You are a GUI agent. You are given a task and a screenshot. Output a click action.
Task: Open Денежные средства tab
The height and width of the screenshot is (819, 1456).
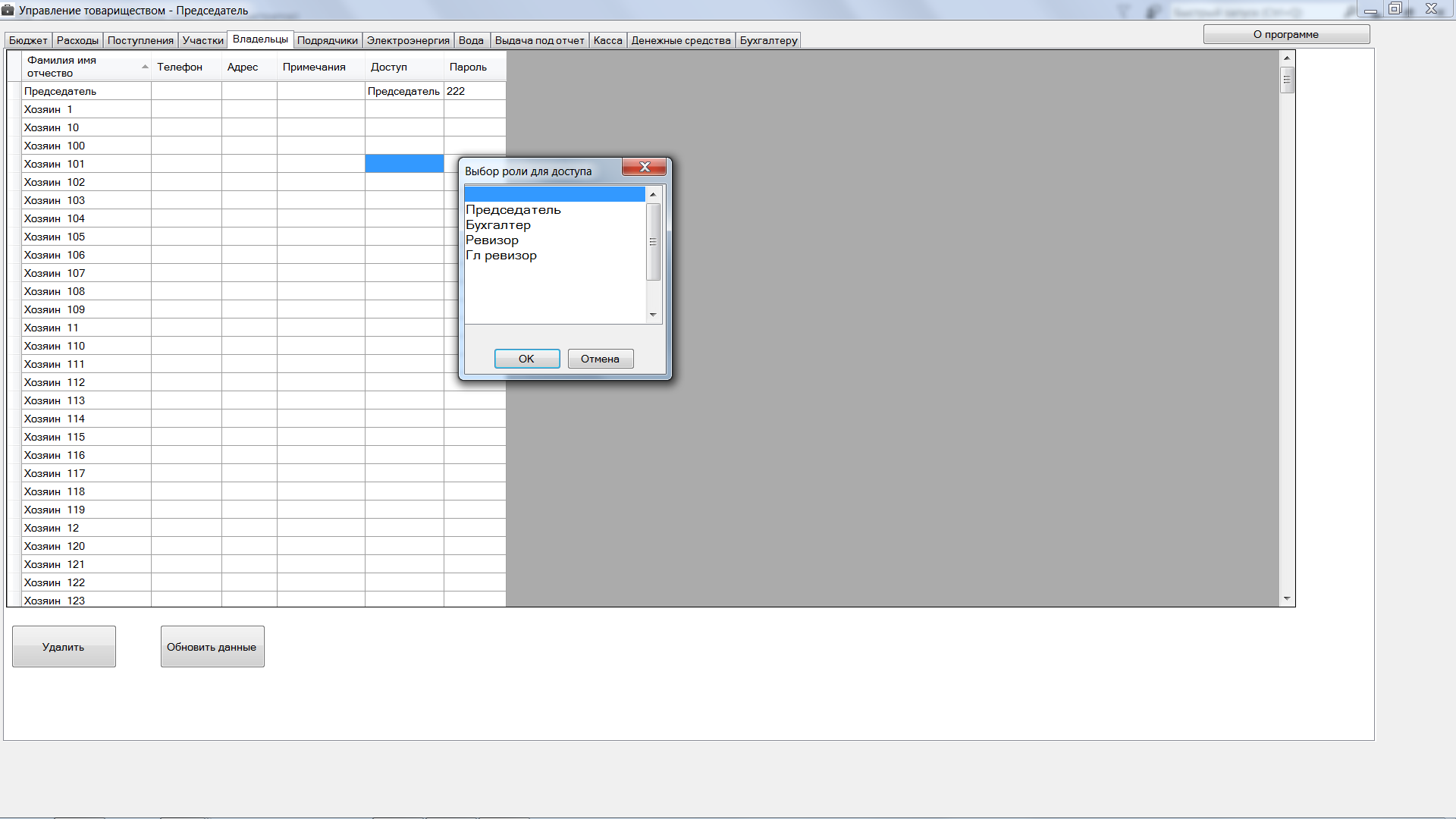(x=680, y=40)
